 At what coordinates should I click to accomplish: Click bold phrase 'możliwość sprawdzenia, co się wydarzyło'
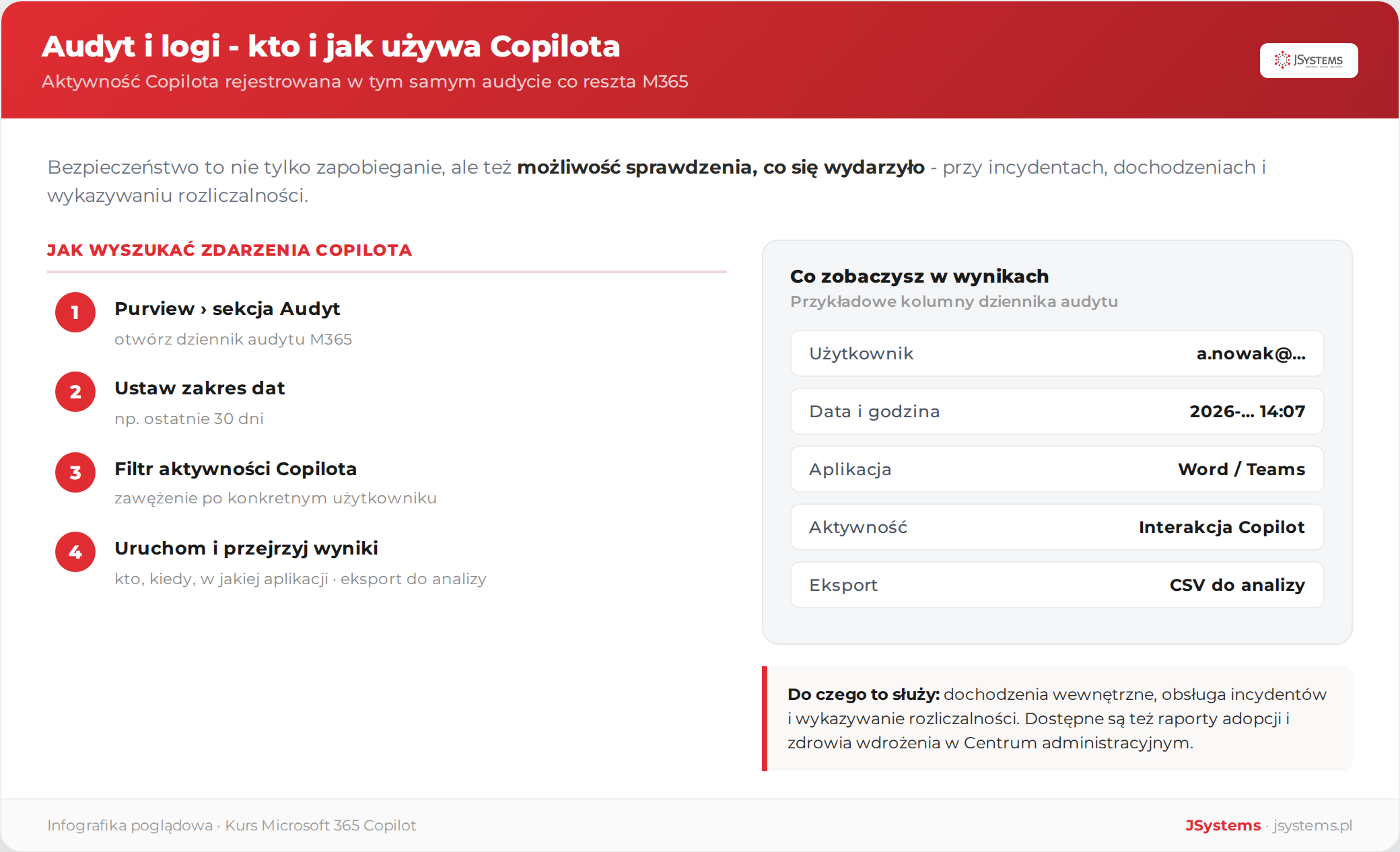coord(720,167)
